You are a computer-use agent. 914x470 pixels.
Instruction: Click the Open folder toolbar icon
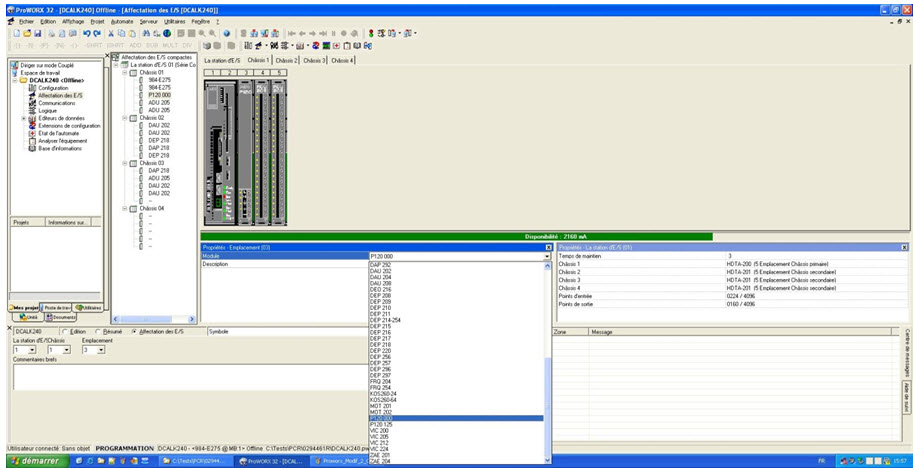(27, 34)
